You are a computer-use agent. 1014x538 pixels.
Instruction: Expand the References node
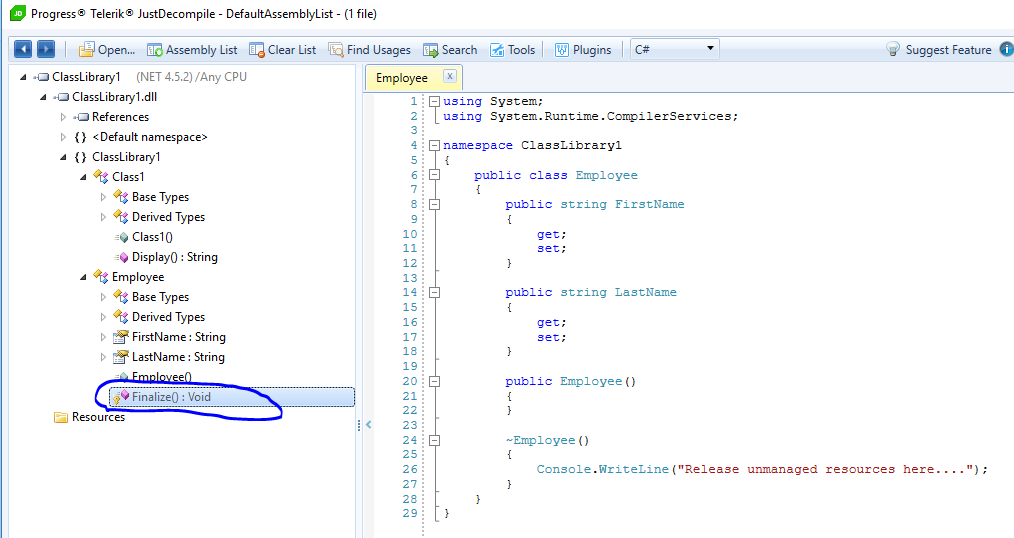63,117
